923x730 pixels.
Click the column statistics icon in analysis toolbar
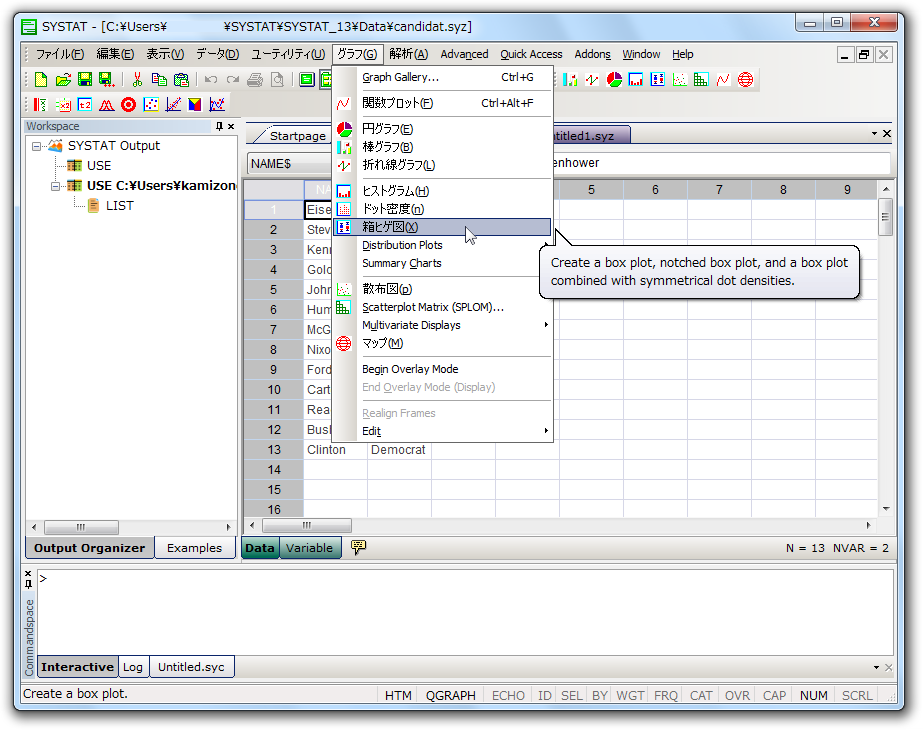coord(40,105)
